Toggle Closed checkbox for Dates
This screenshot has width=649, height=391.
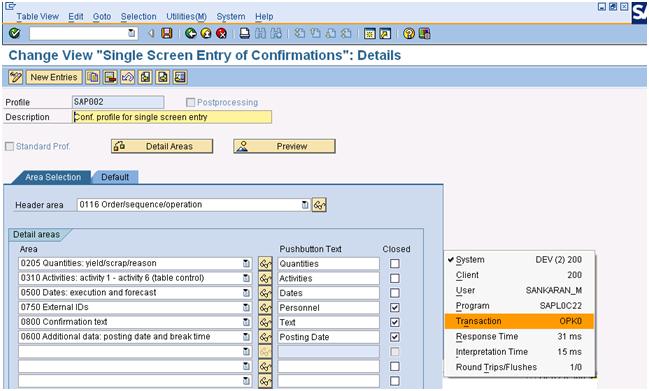(395, 293)
